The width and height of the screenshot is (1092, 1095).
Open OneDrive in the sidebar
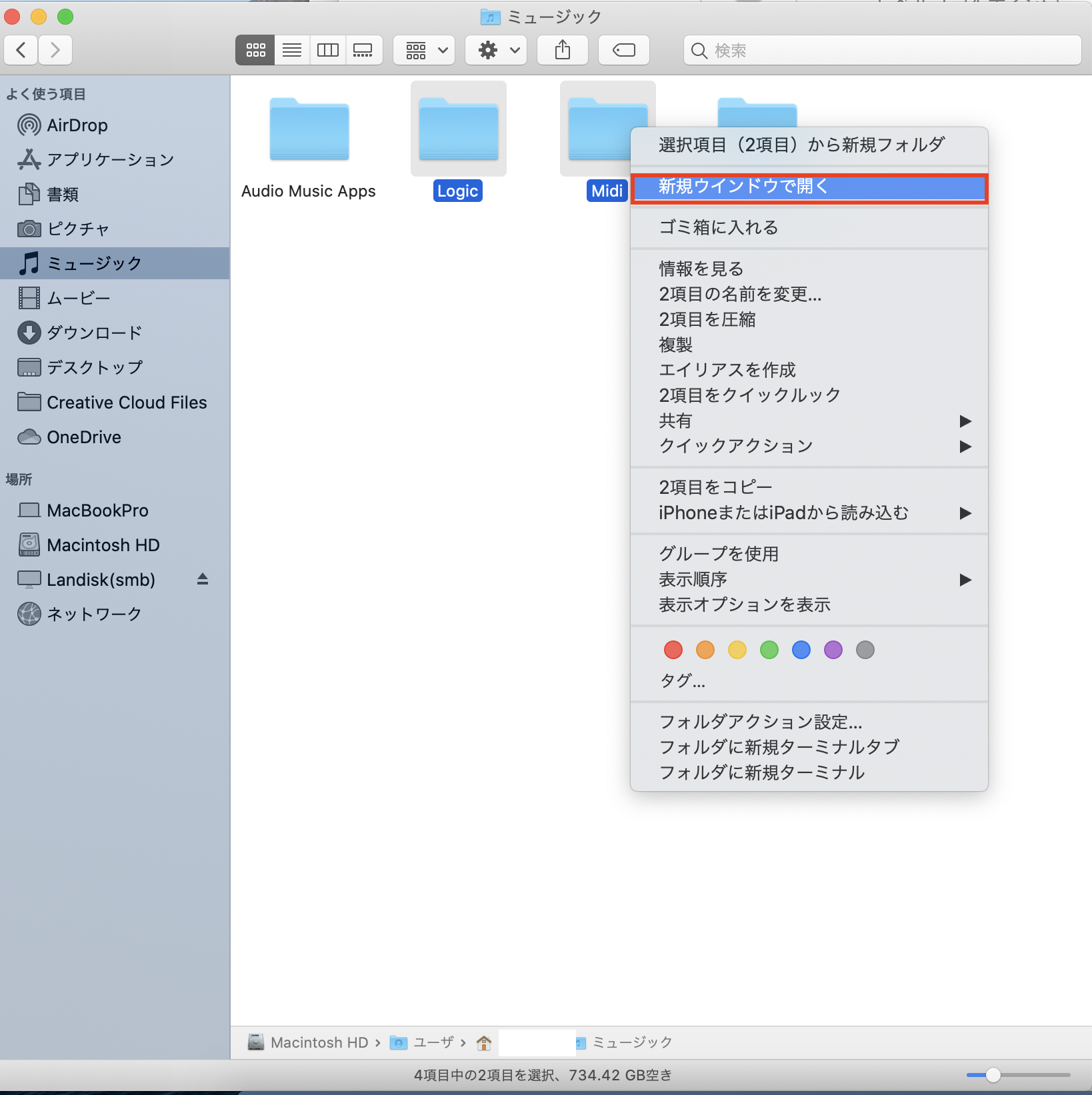[x=115, y=437]
